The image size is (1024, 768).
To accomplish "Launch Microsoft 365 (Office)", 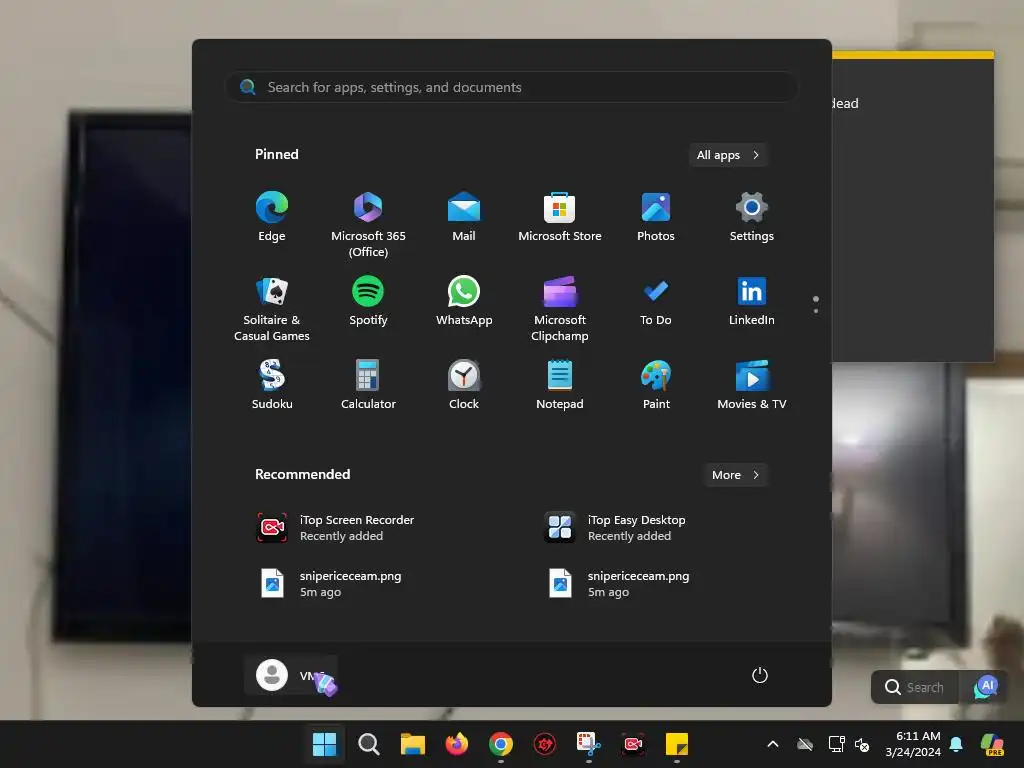I will coord(368,223).
